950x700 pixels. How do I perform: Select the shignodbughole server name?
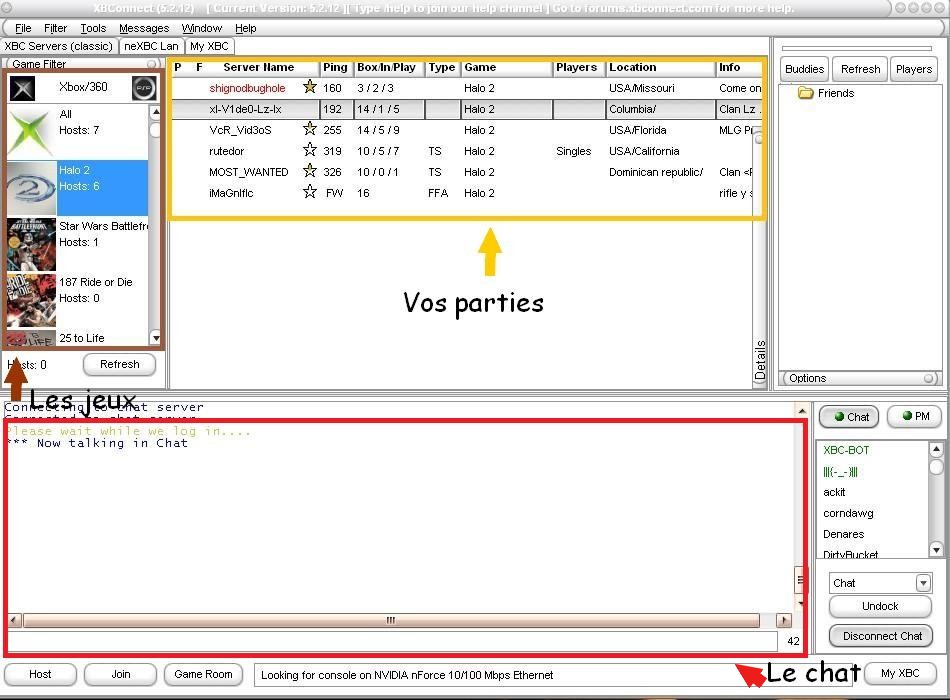coord(247,88)
